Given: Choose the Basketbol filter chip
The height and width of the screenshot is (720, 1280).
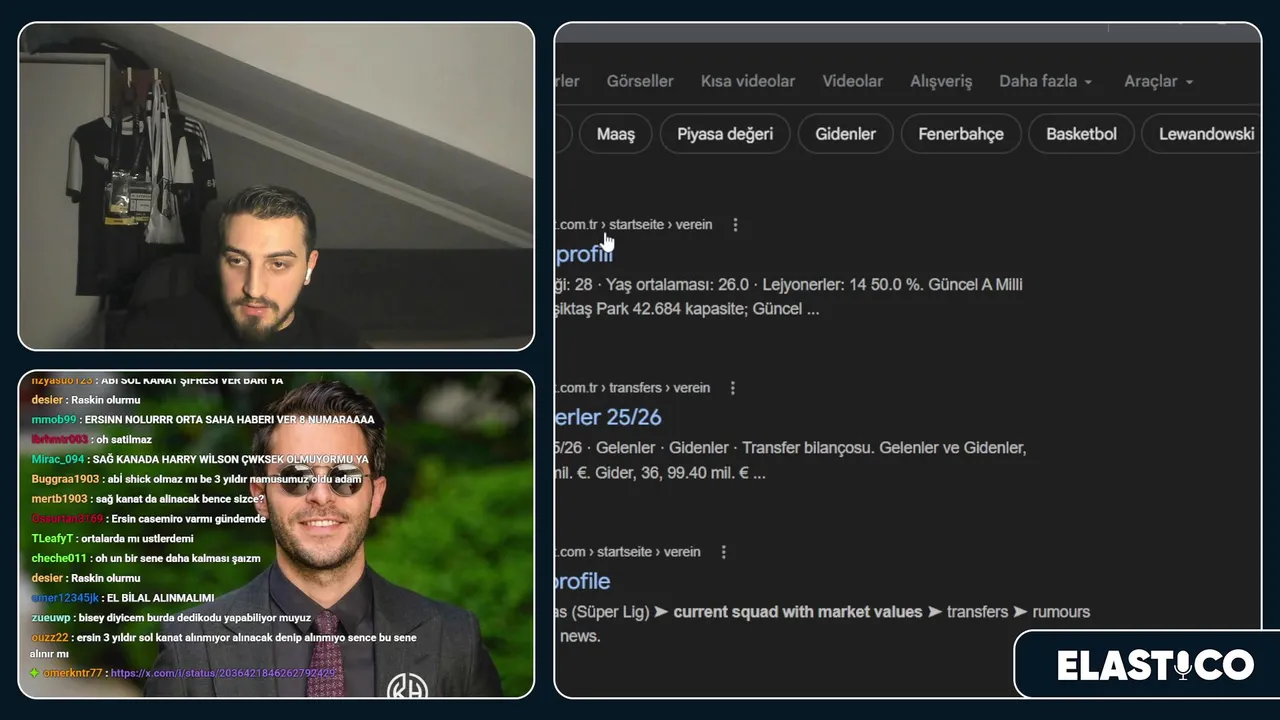Looking at the screenshot, I should click(x=1081, y=134).
